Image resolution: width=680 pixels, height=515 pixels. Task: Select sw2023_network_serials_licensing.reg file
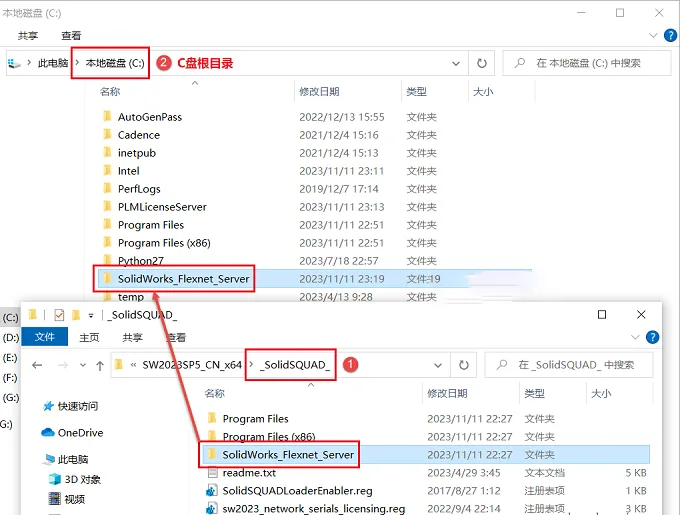(x=313, y=508)
